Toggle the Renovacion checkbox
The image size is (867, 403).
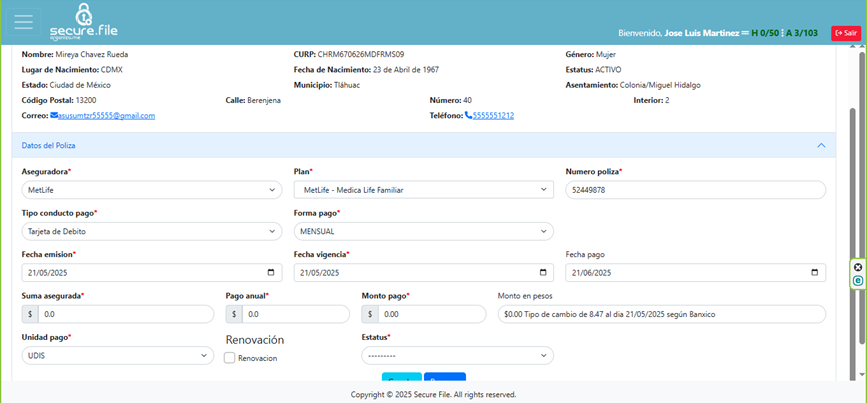pos(230,358)
